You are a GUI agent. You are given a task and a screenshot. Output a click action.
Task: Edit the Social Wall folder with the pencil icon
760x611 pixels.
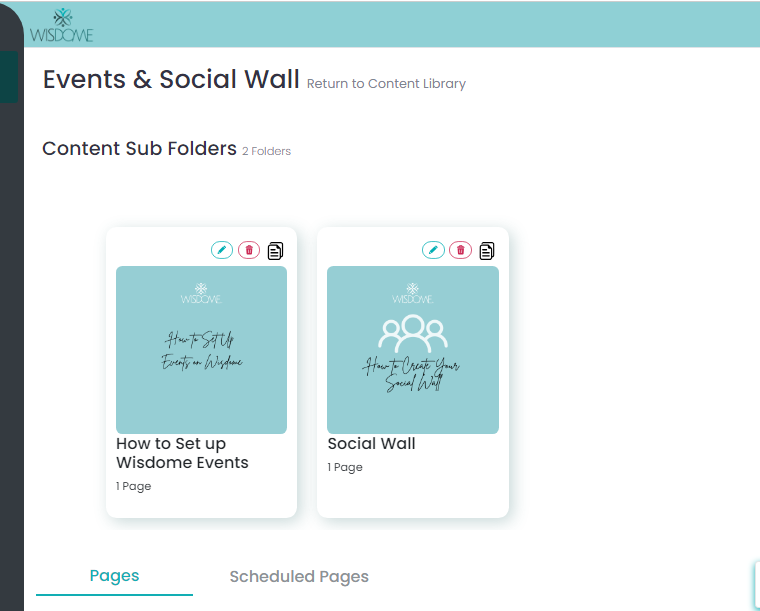click(433, 250)
